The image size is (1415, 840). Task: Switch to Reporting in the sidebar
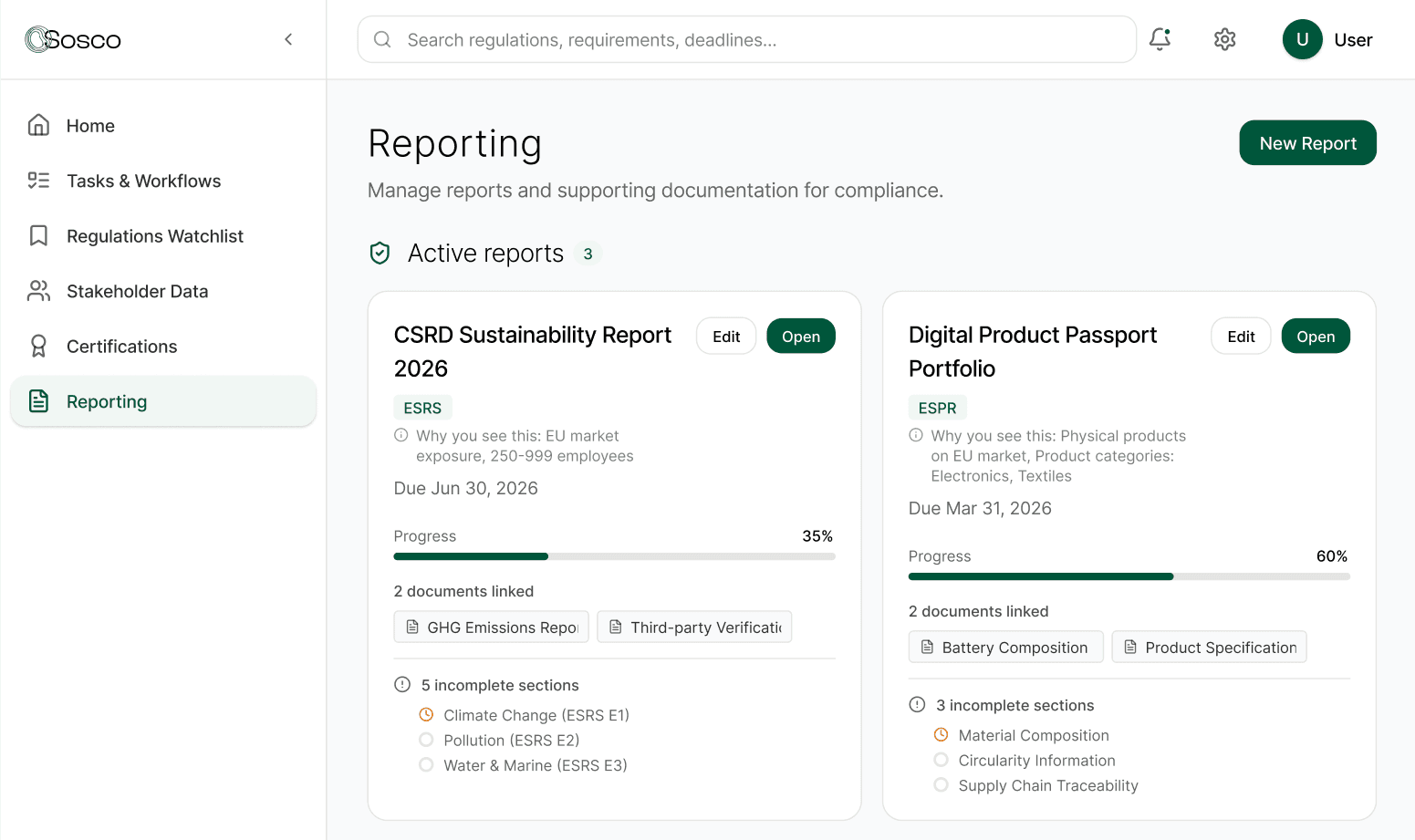click(106, 401)
